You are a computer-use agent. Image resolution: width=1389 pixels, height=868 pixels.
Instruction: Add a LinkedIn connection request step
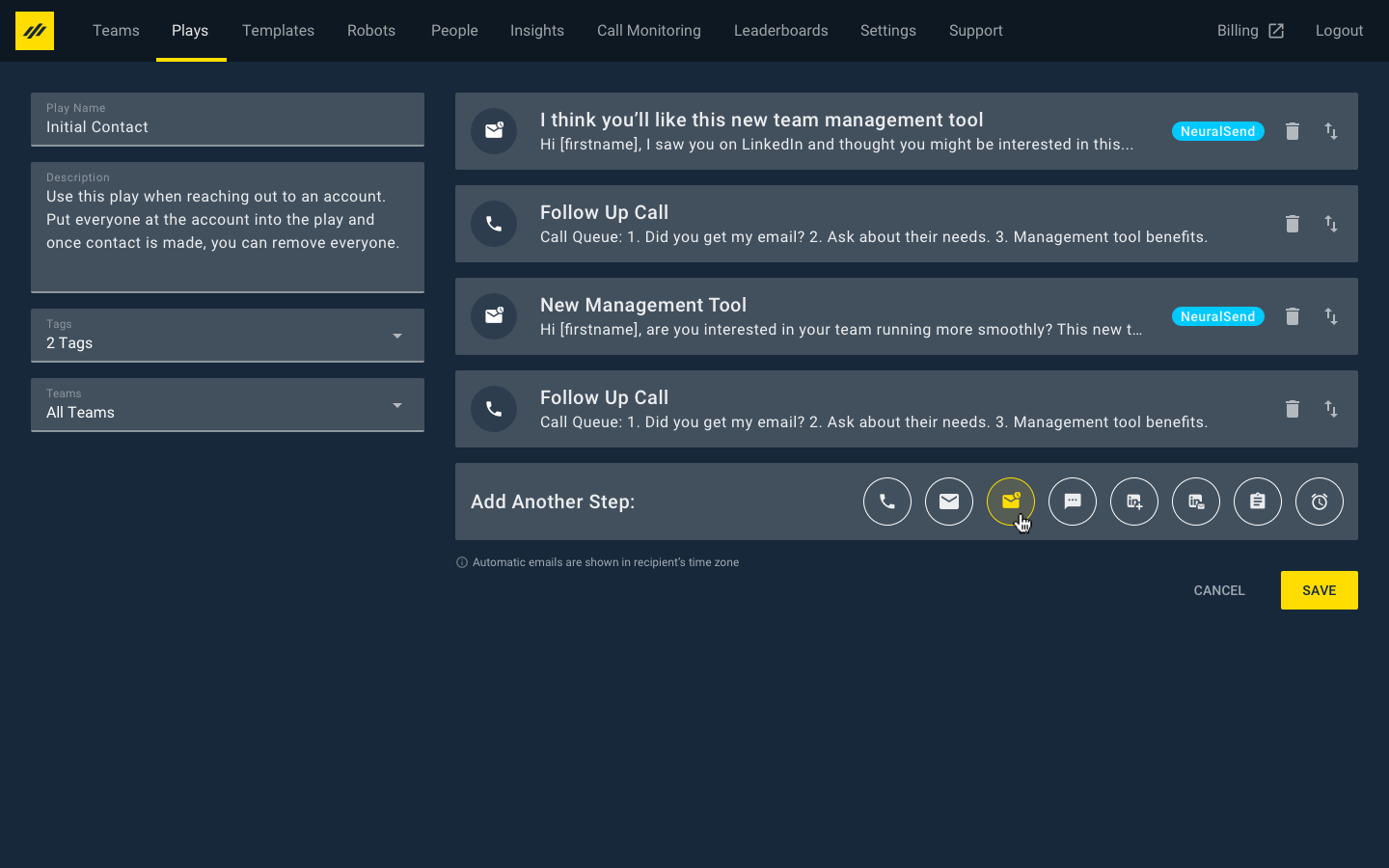(x=1133, y=502)
